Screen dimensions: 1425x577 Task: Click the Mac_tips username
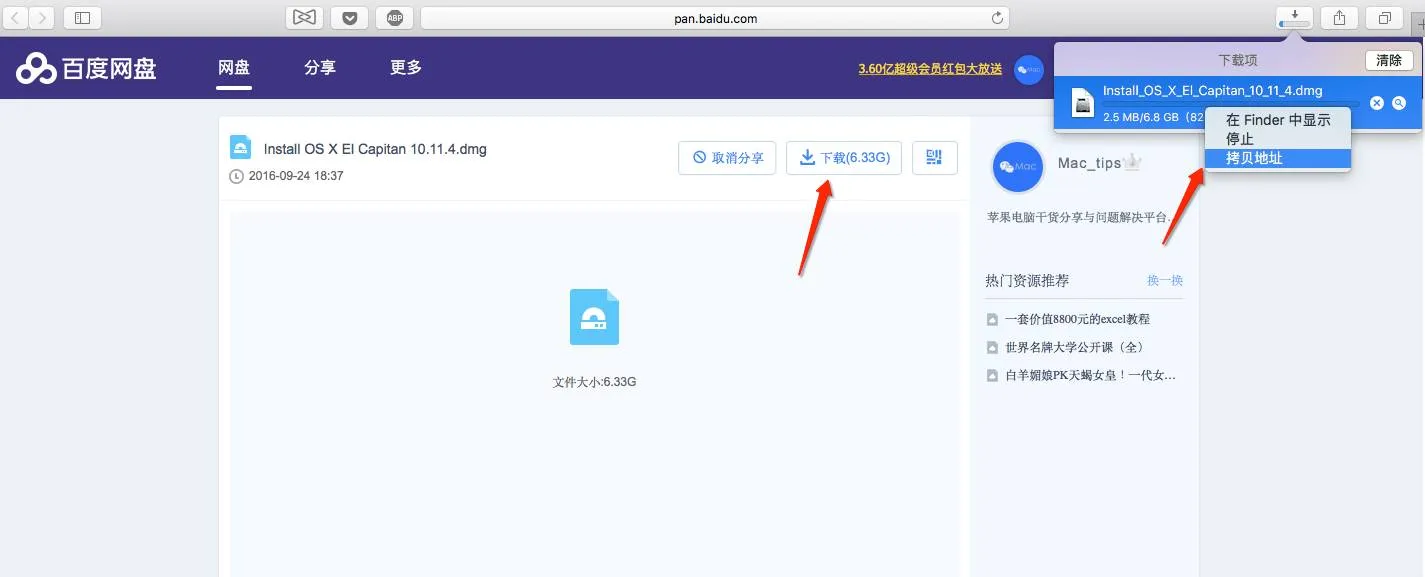click(x=1089, y=163)
